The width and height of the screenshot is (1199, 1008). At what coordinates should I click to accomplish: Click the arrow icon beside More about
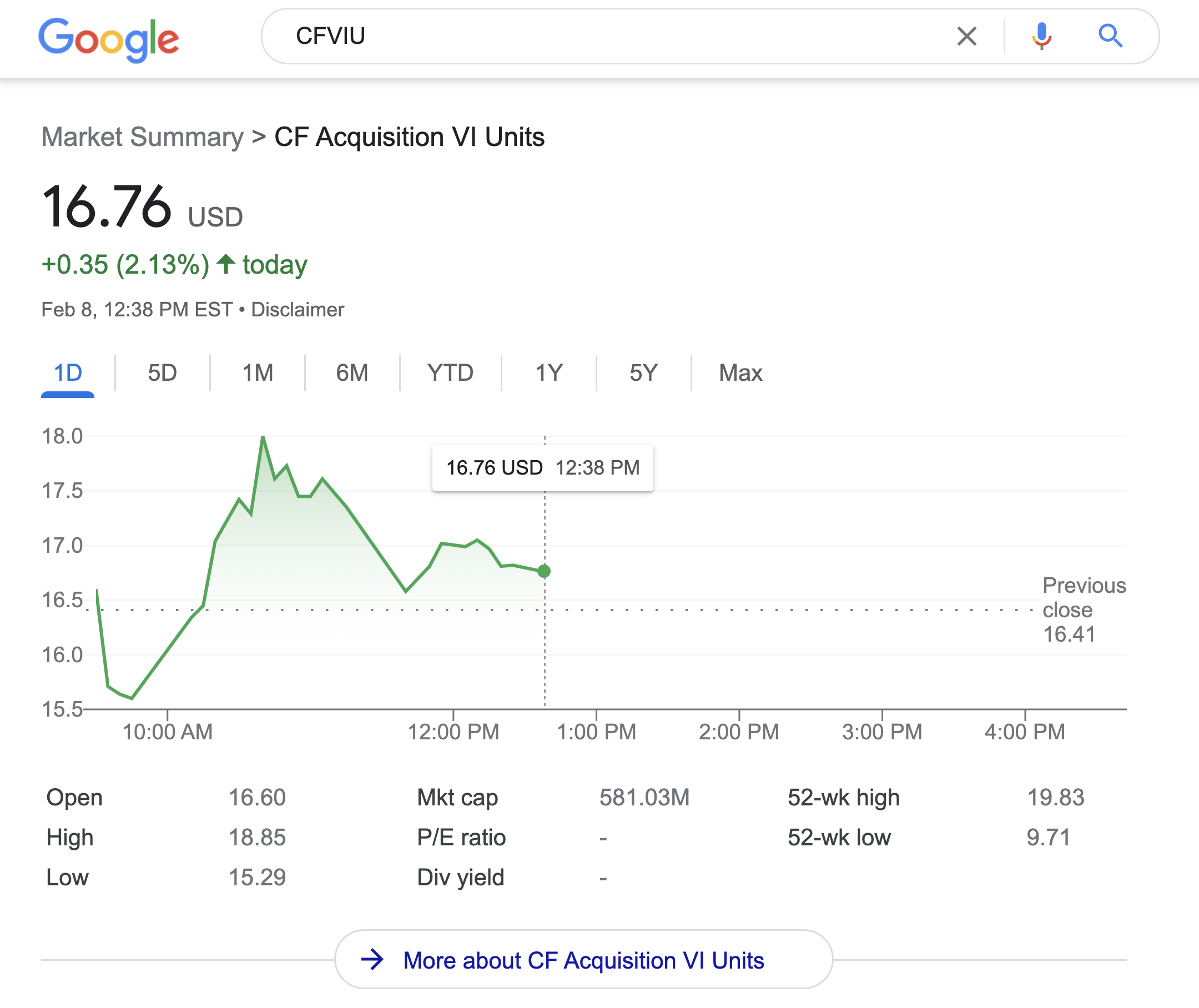tap(372, 959)
